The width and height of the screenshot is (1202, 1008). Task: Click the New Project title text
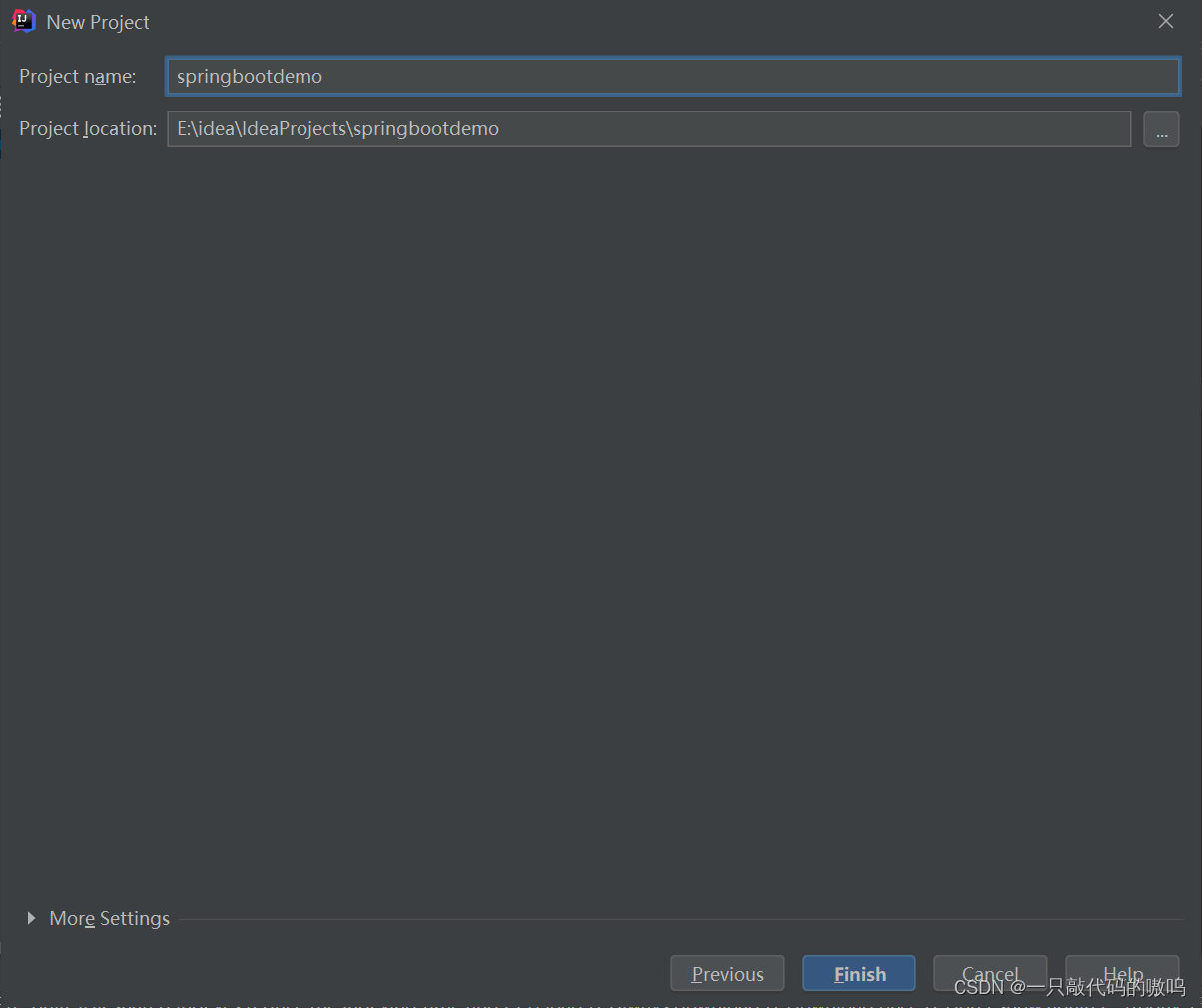point(98,22)
